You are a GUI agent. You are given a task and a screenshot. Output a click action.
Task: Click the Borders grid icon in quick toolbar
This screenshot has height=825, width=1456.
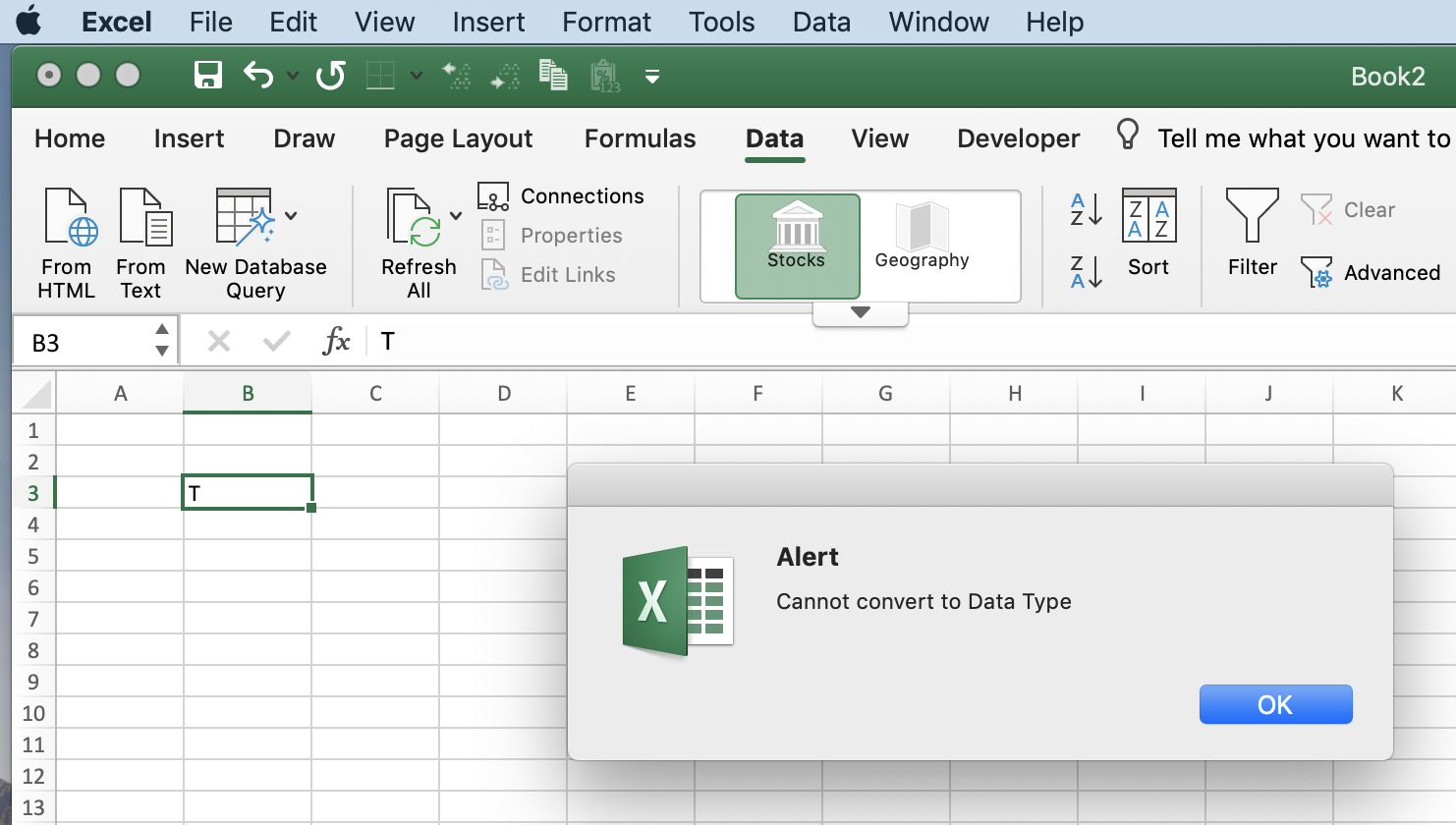click(x=380, y=76)
